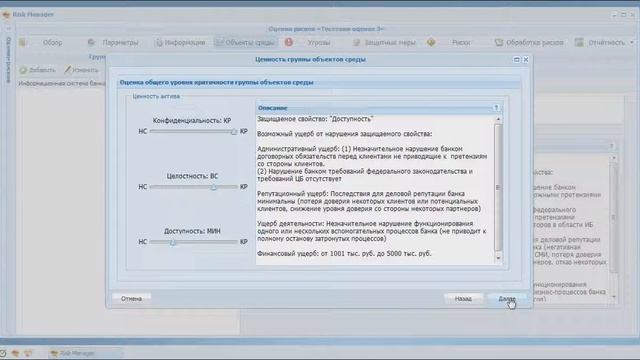Open the Отчётность tab
This screenshot has height=360, width=640.
607,42
